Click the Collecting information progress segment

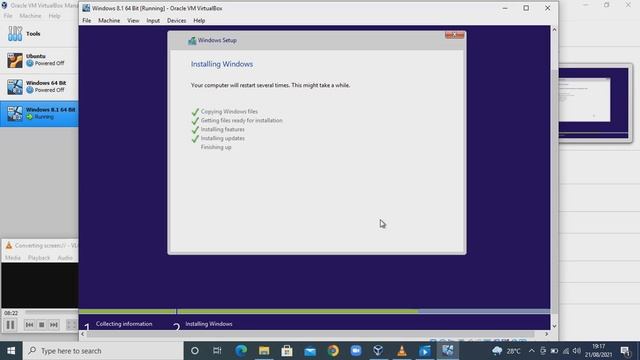coord(127,311)
